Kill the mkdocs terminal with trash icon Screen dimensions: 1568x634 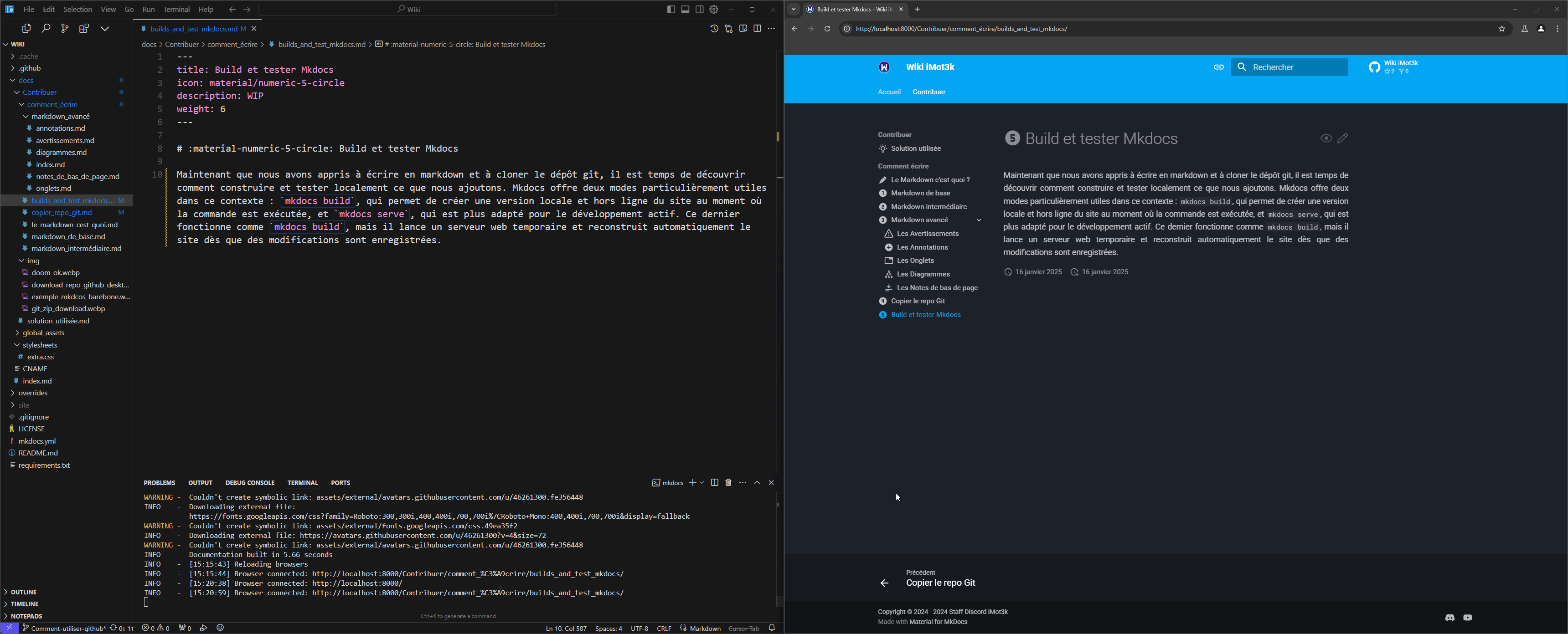coord(728,482)
